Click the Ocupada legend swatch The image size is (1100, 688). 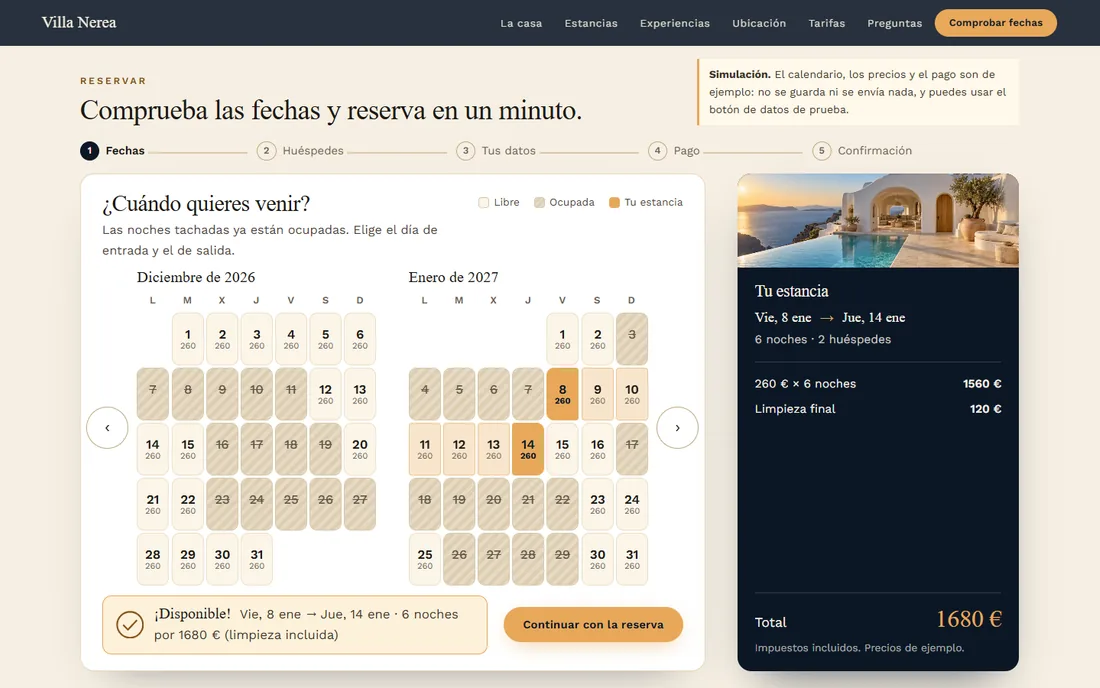tap(539, 203)
